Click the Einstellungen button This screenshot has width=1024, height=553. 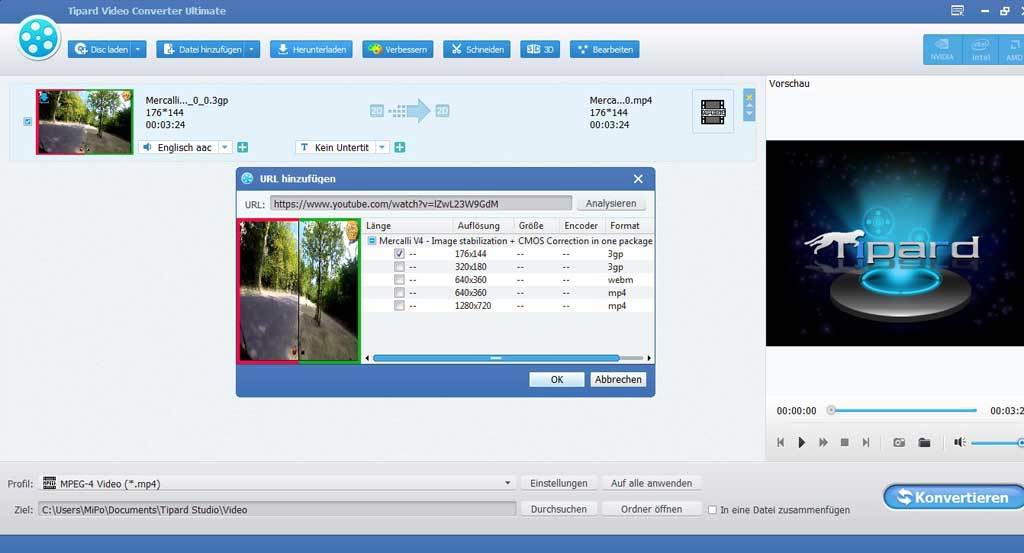[x=558, y=483]
